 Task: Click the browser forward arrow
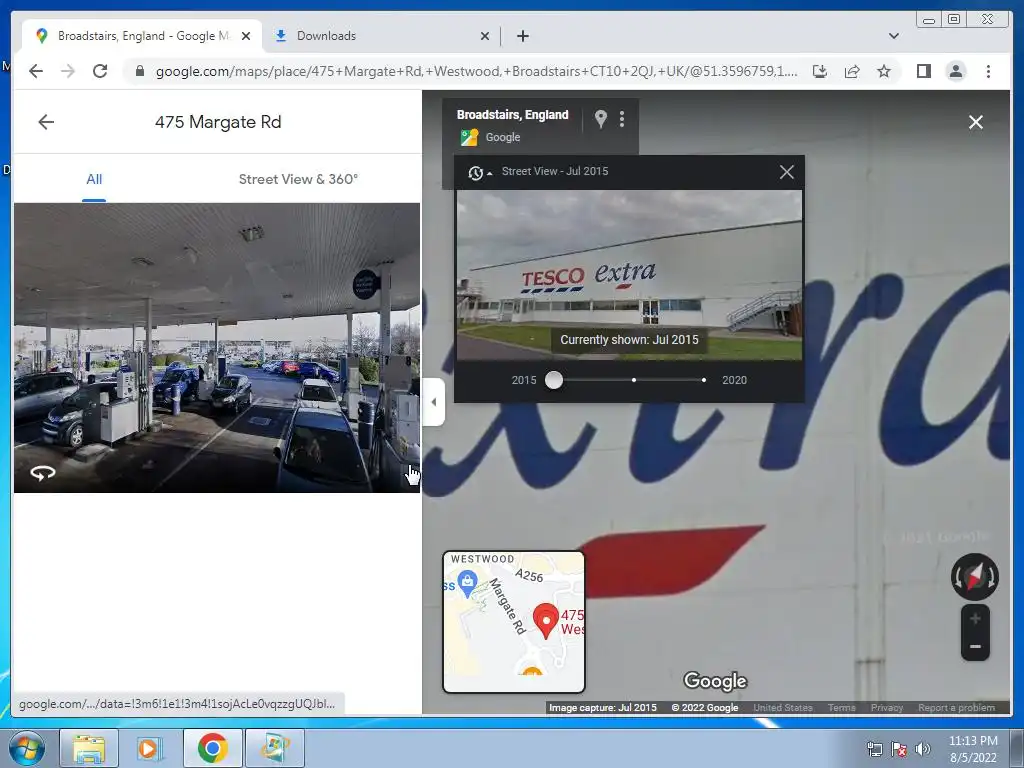tap(68, 71)
